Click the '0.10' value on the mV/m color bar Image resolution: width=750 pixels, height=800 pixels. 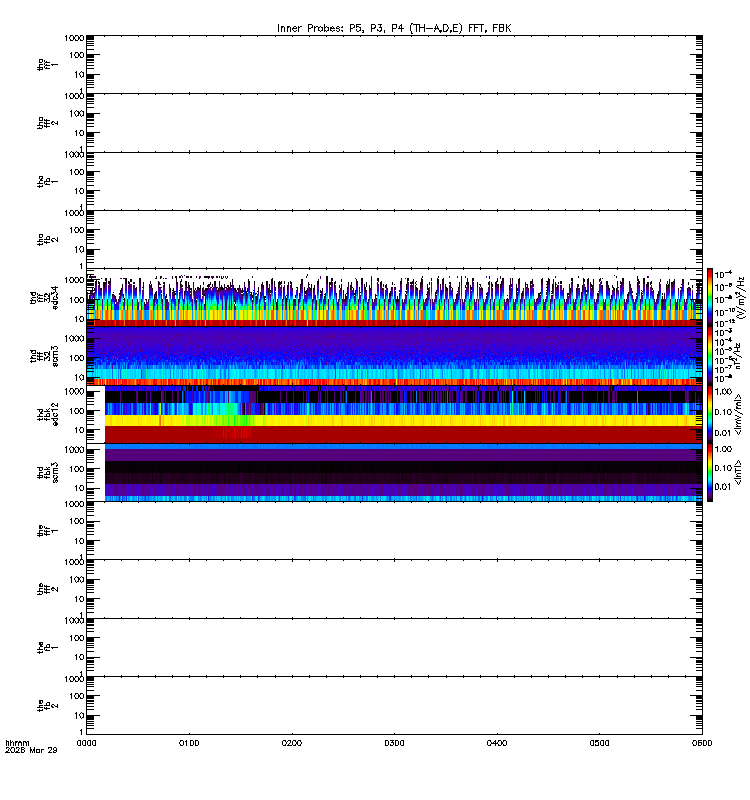click(723, 412)
